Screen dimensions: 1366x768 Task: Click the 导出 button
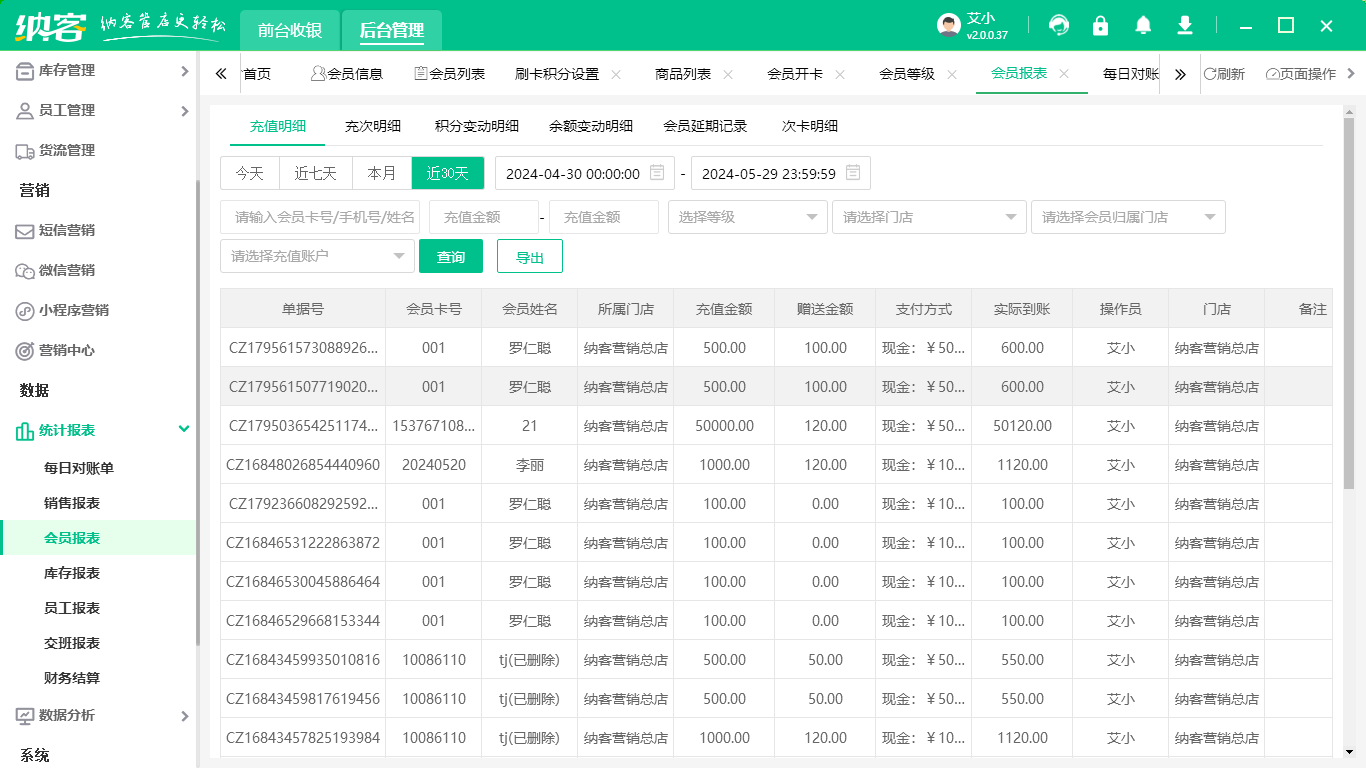[530, 256]
